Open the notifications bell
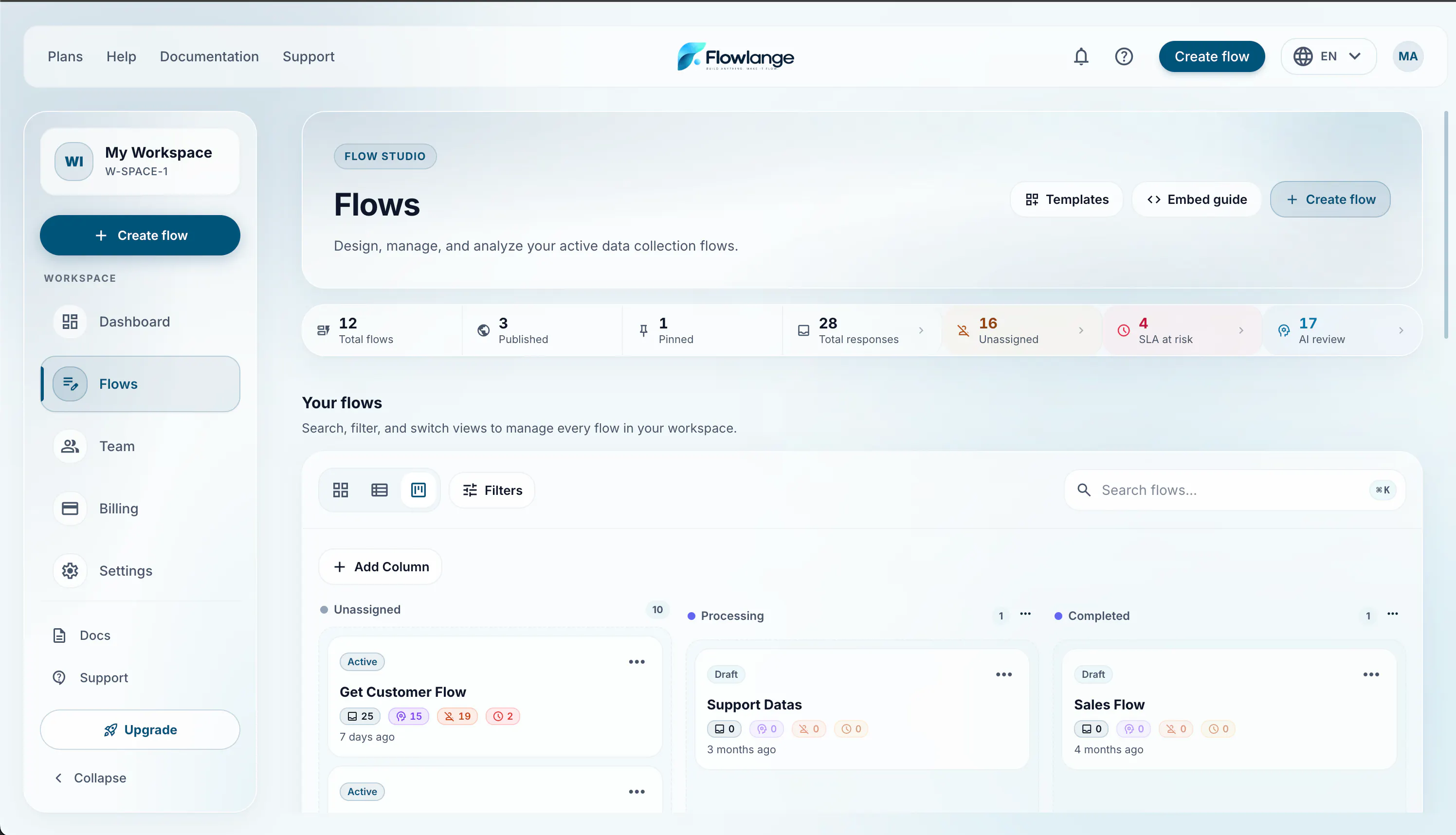The image size is (1456, 835). 1081,56
